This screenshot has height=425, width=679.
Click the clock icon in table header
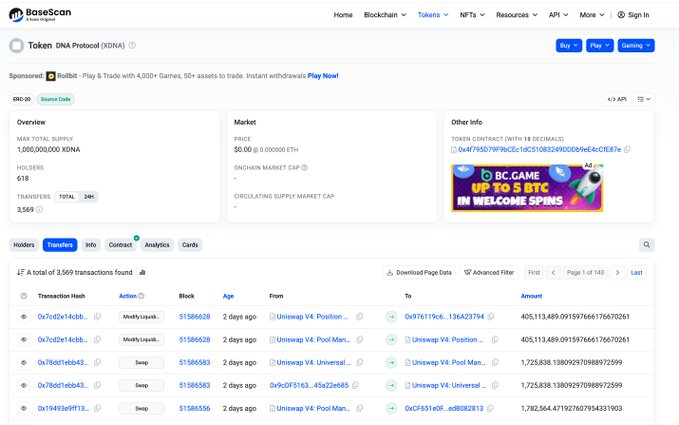pyautogui.click(x=24, y=296)
